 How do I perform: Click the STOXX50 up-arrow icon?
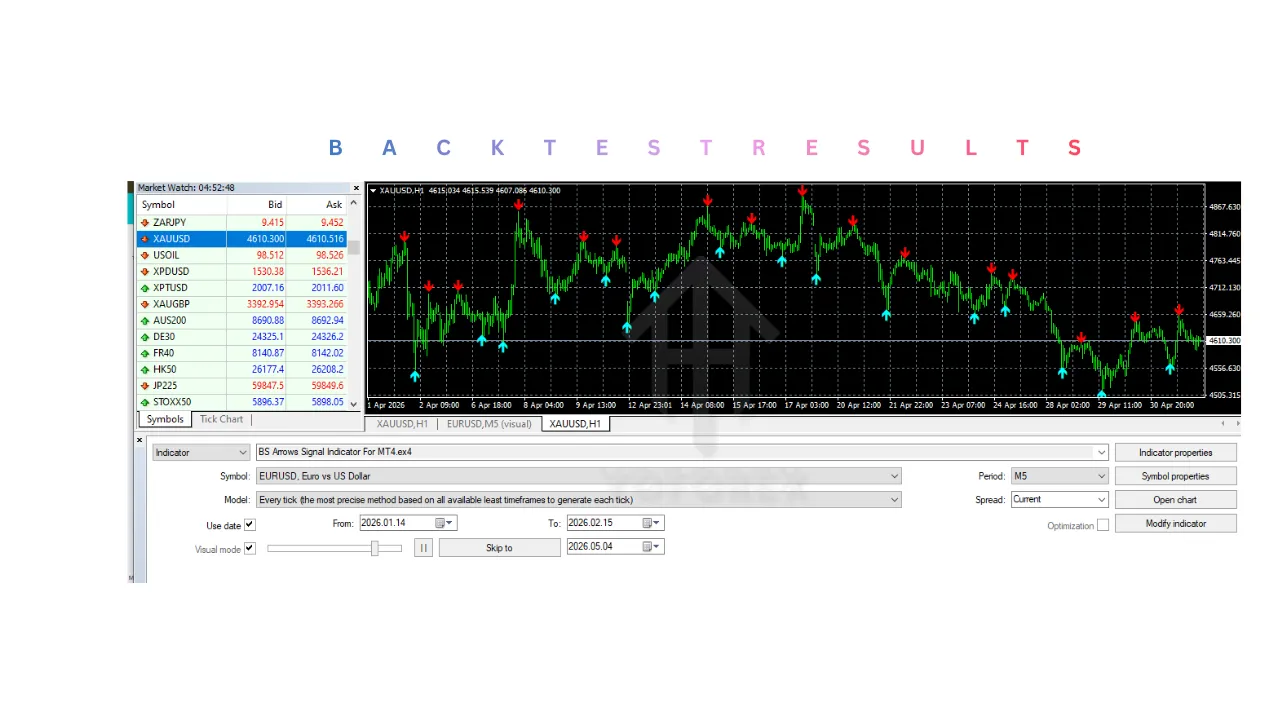click(x=145, y=402)
